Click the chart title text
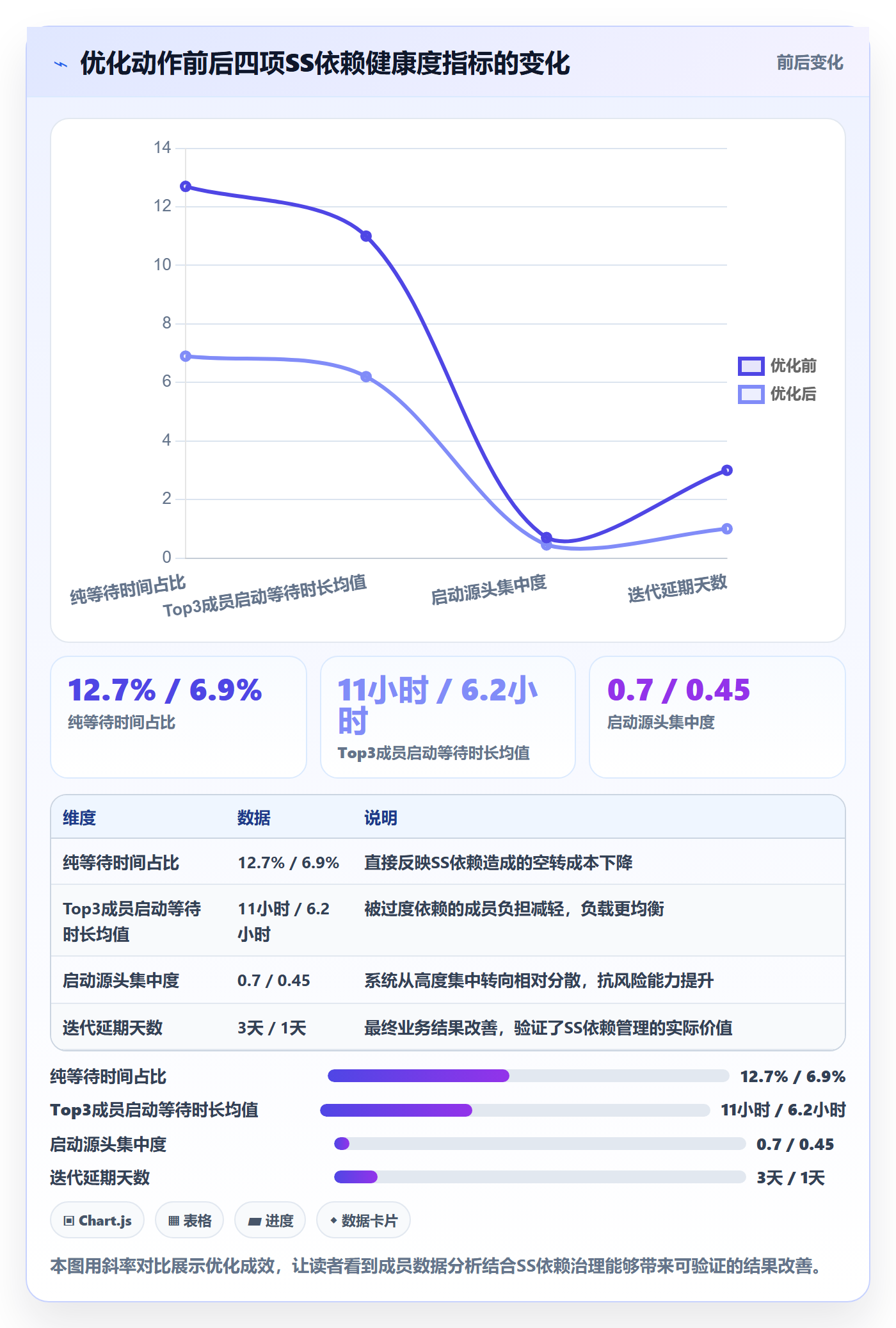The width and height of the screenshot is (896, 1328). tap(325, 63)
